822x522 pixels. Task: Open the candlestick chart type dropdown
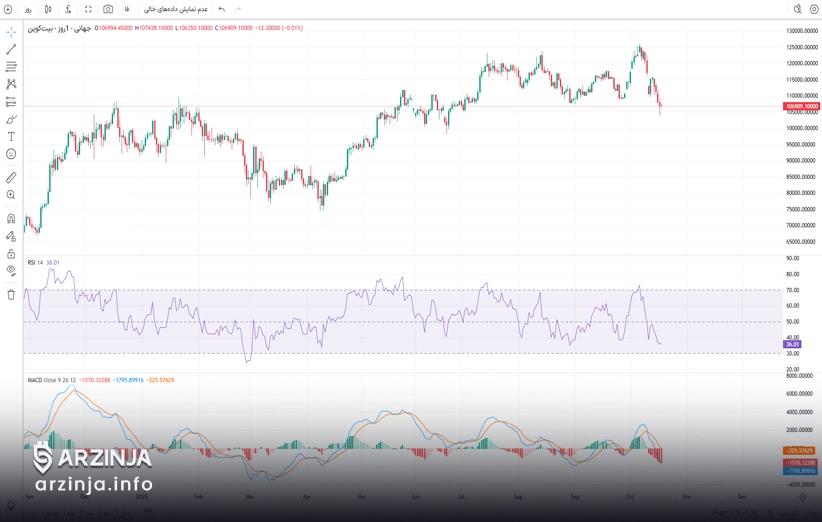(48, 9)
